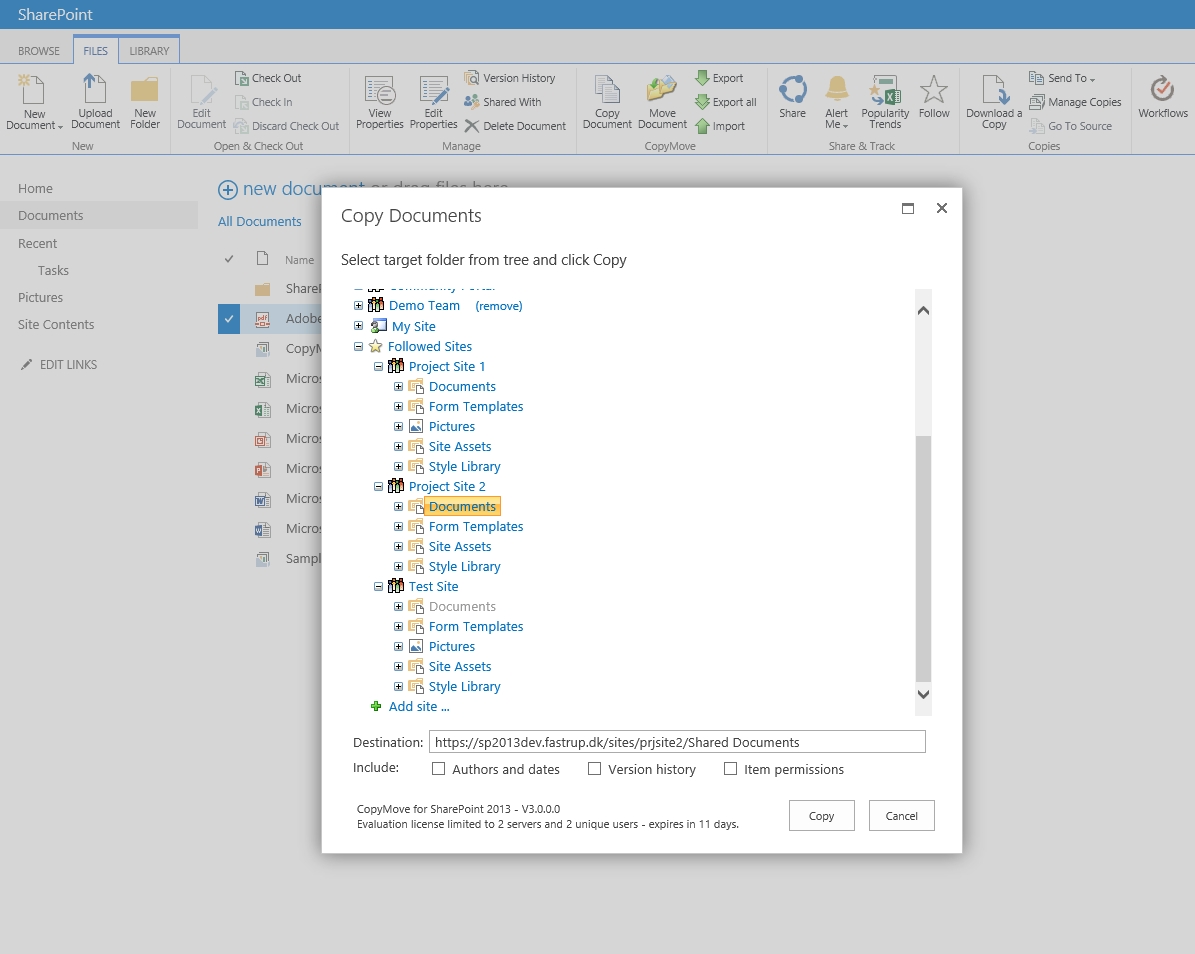Screen dimensions: 1195x954
Task: Open Version History
Action: pos(510,78)
